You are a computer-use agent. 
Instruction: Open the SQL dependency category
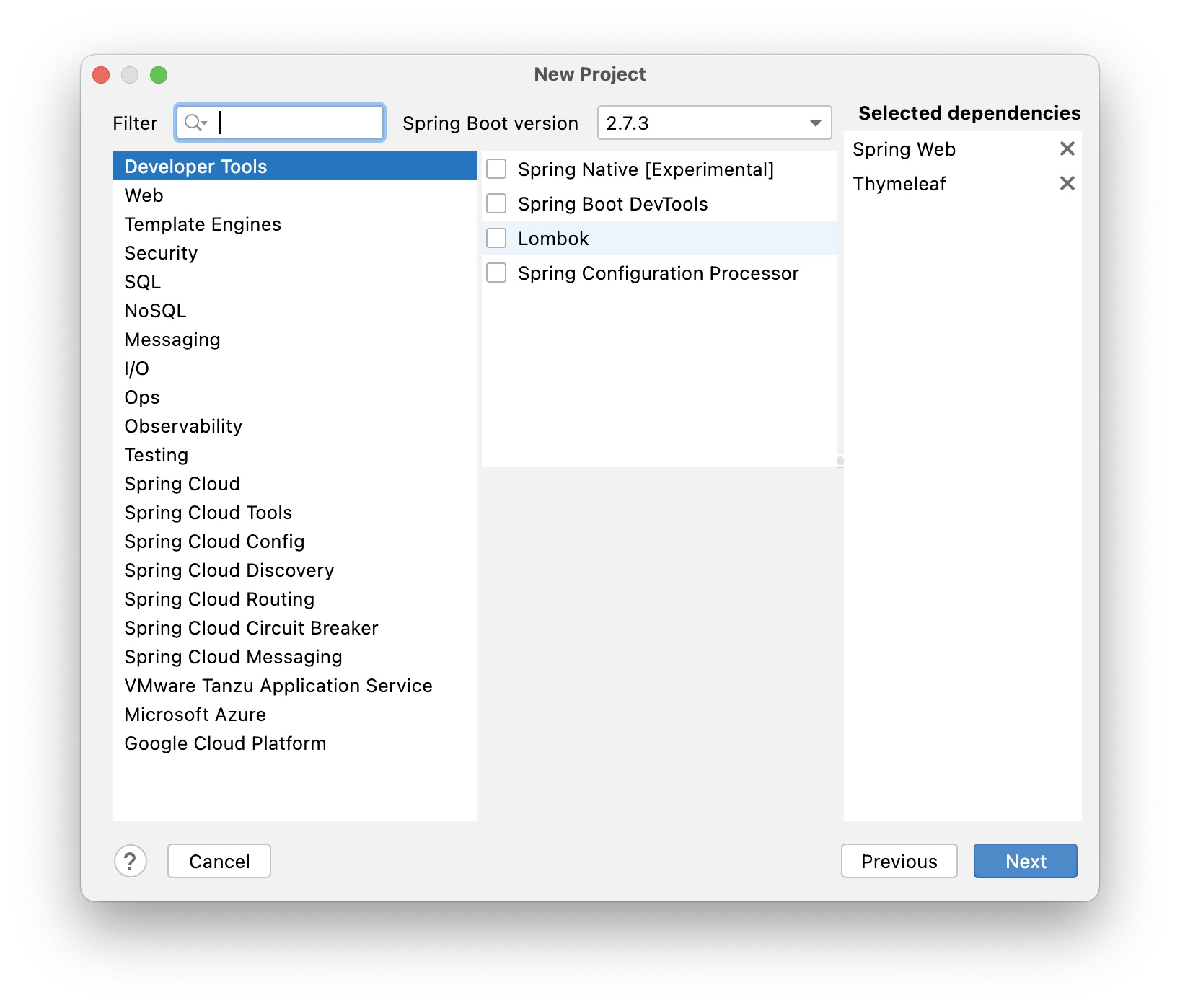coord(143,282)
